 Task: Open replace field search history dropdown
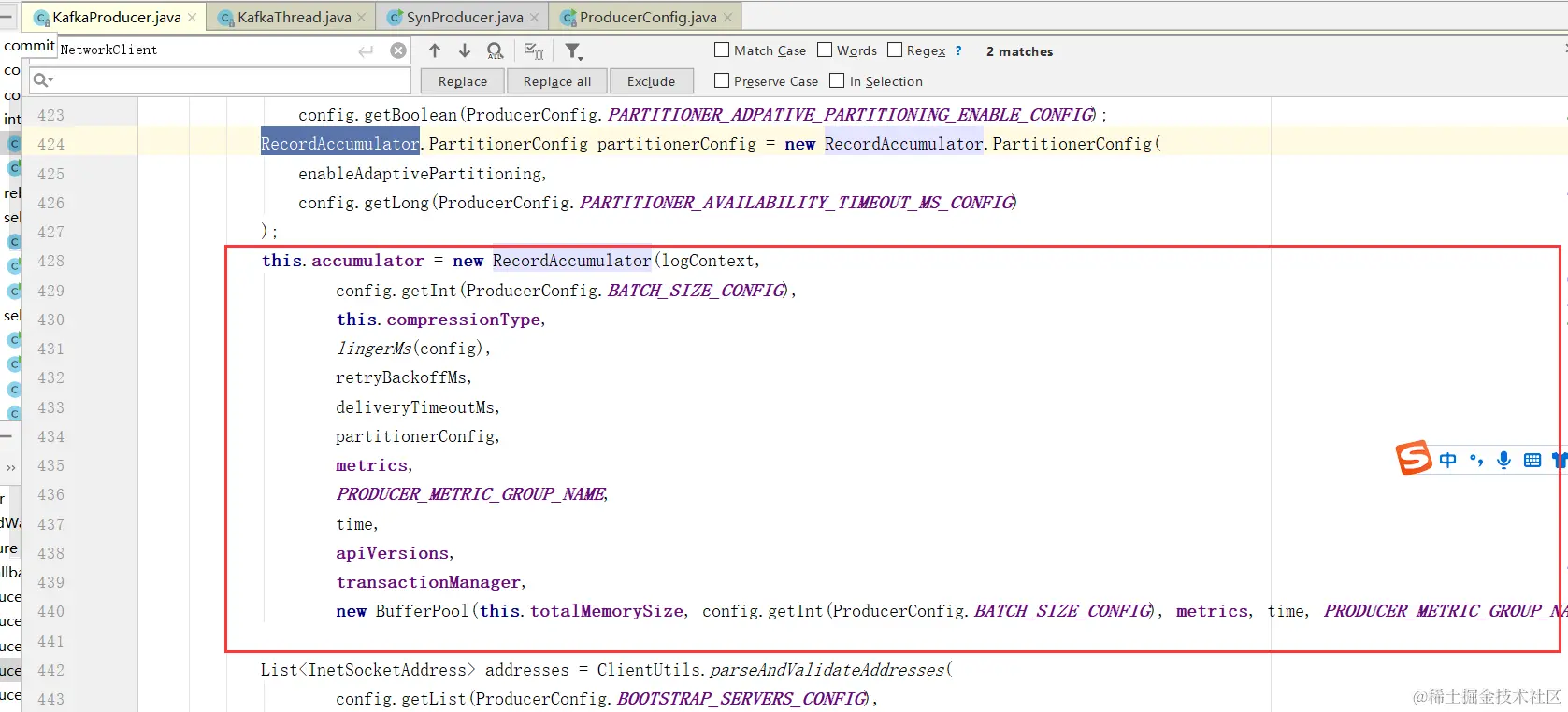point(43,80)
